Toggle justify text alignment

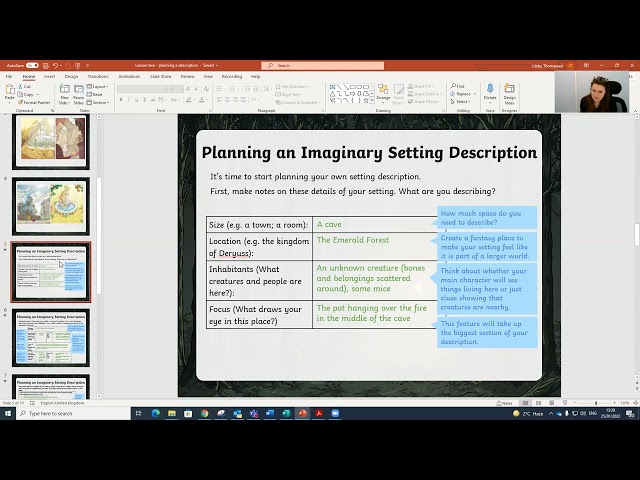coord(244,100)
